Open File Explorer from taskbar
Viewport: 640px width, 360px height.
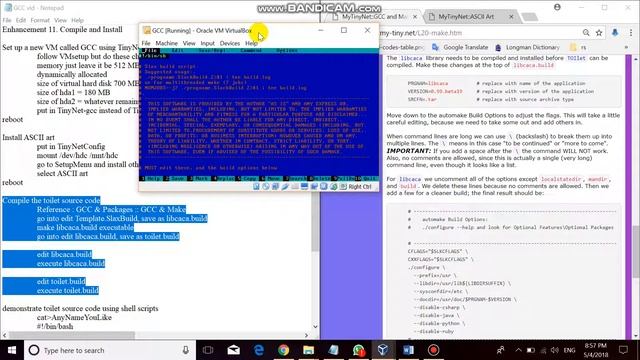[x=309, y=350]
